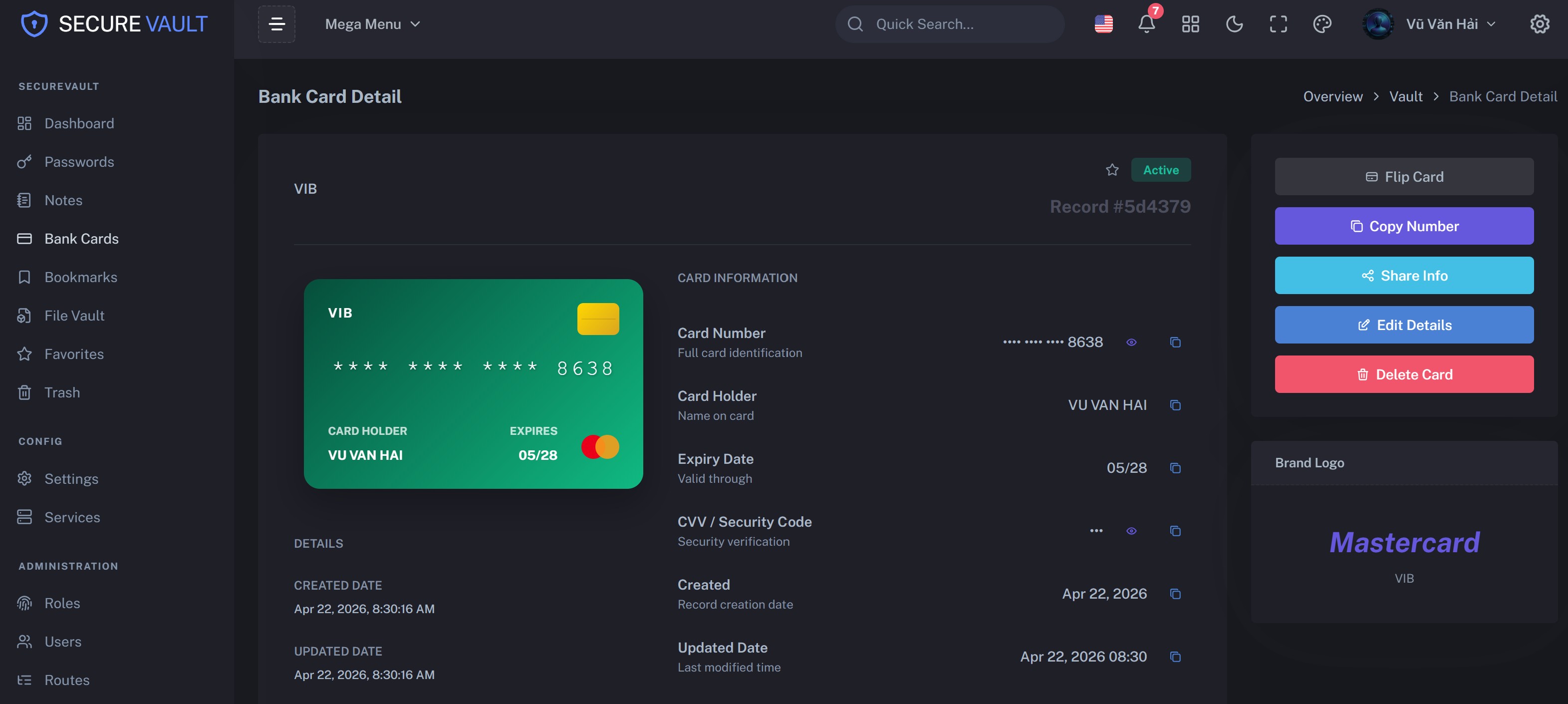
Task: Open the top-right settings gear
Action: (1540, 24)
